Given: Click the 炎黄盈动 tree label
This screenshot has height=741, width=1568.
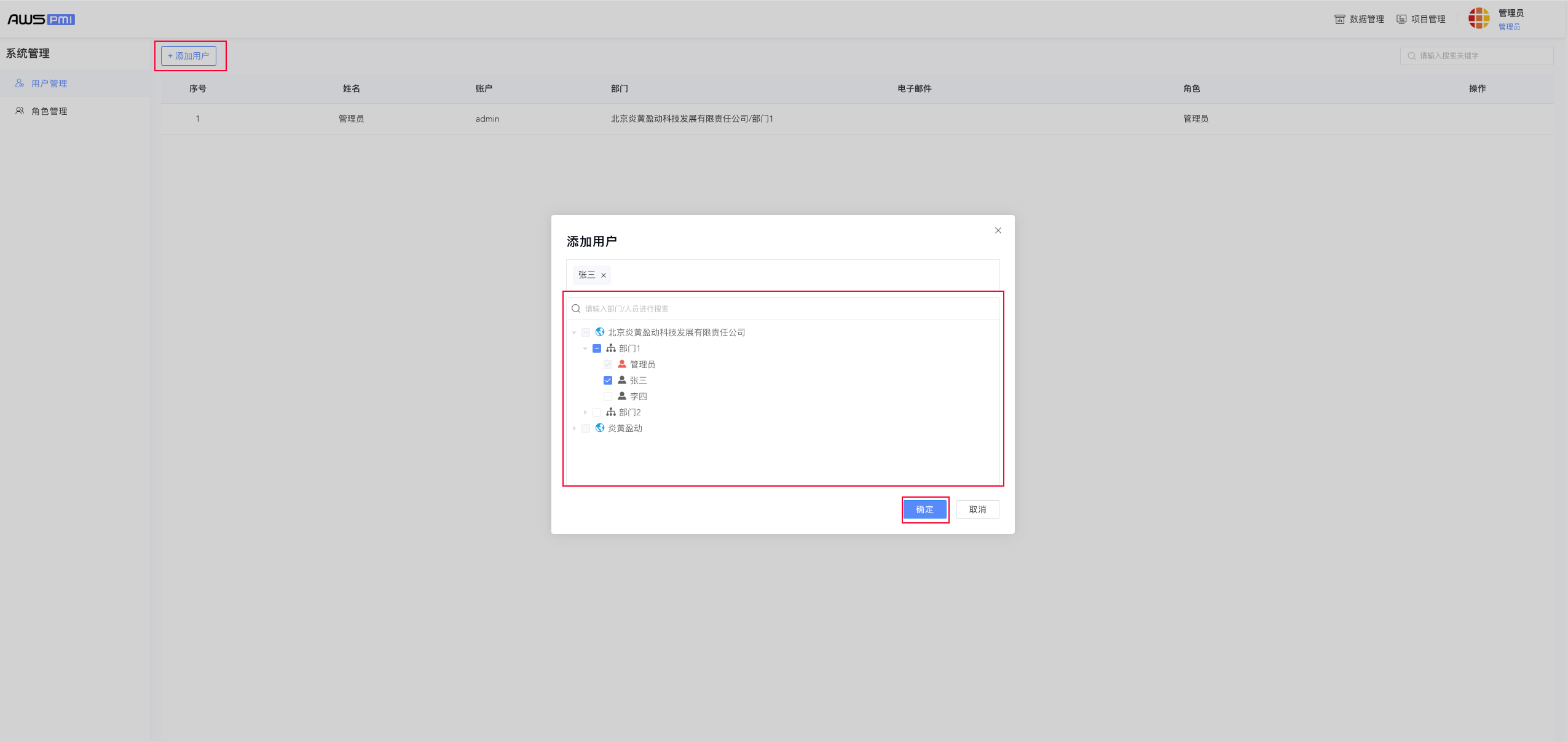Looking at the screenshot, I should 625,428.
